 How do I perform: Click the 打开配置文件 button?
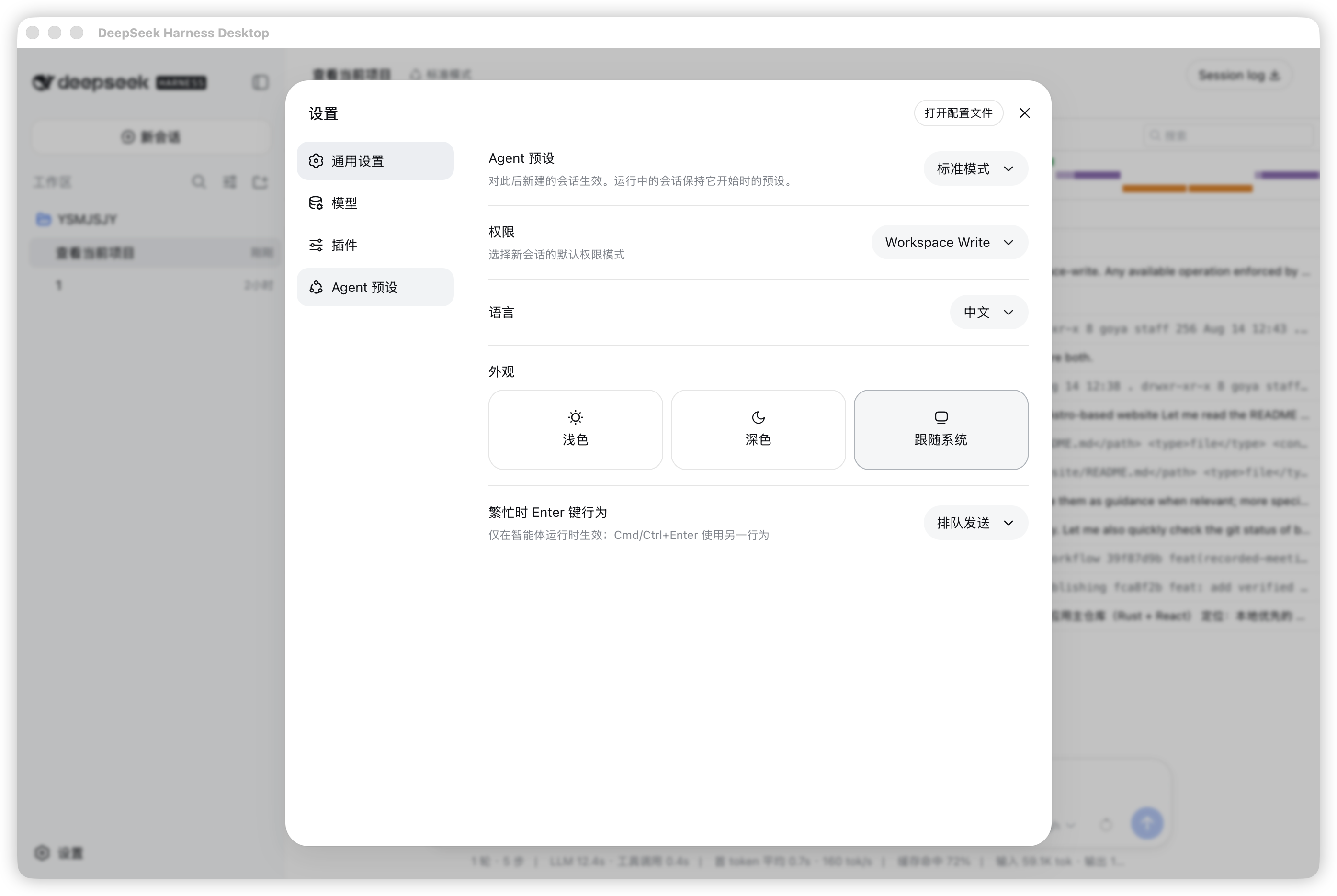(x=959, y=113)
